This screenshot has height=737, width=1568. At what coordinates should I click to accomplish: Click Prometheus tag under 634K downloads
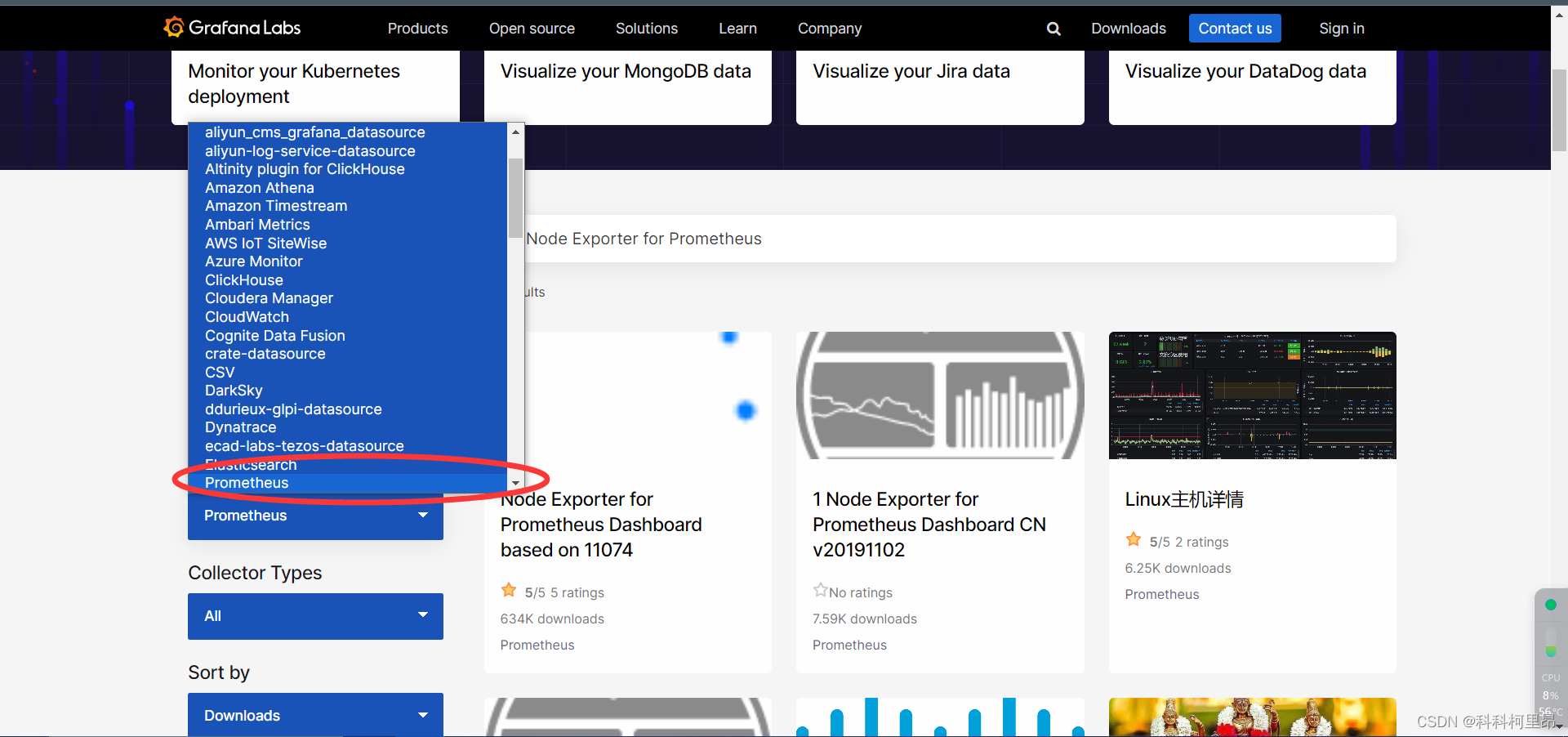pos(537,645)
